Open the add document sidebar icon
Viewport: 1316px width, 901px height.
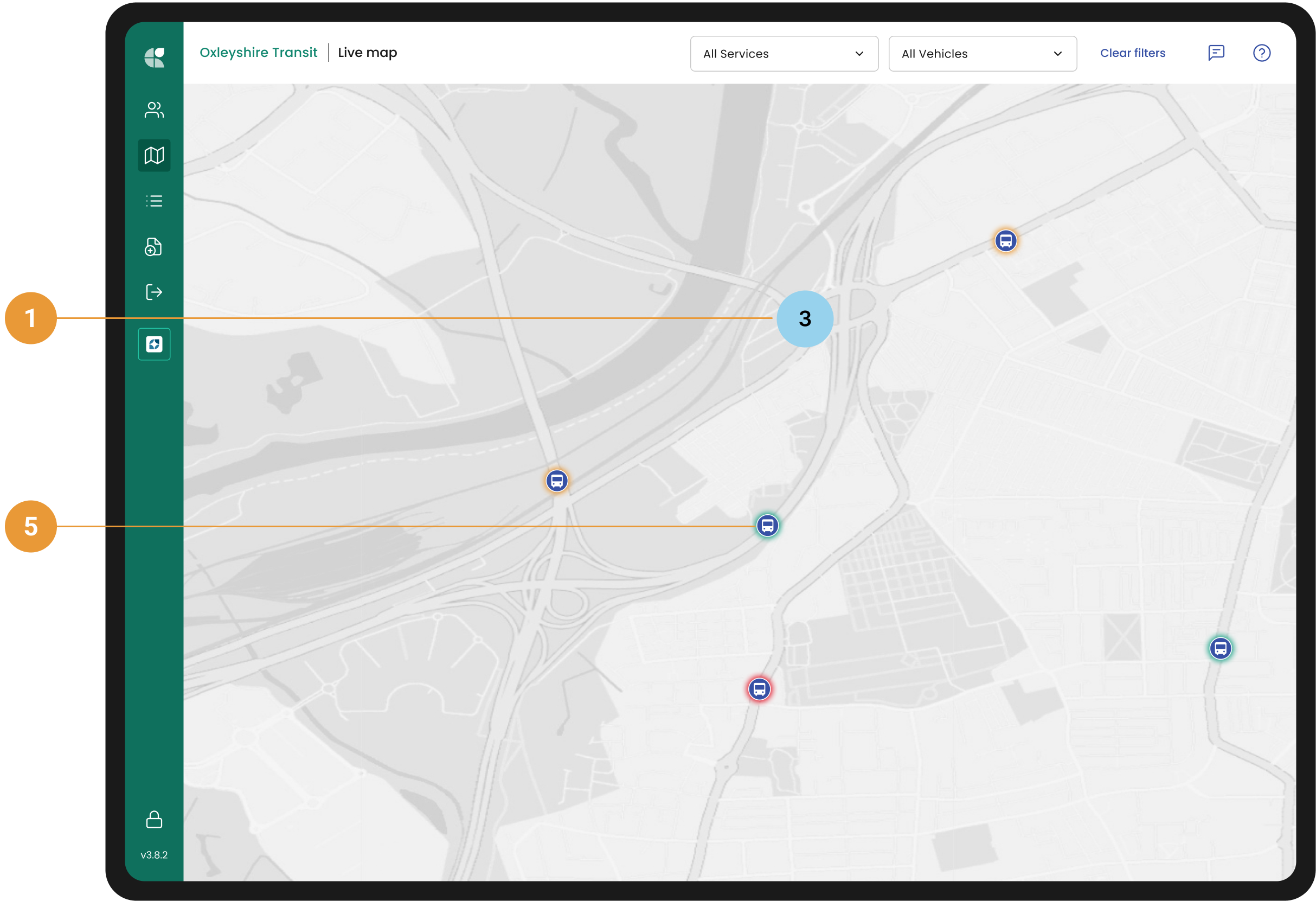(153, 247)
